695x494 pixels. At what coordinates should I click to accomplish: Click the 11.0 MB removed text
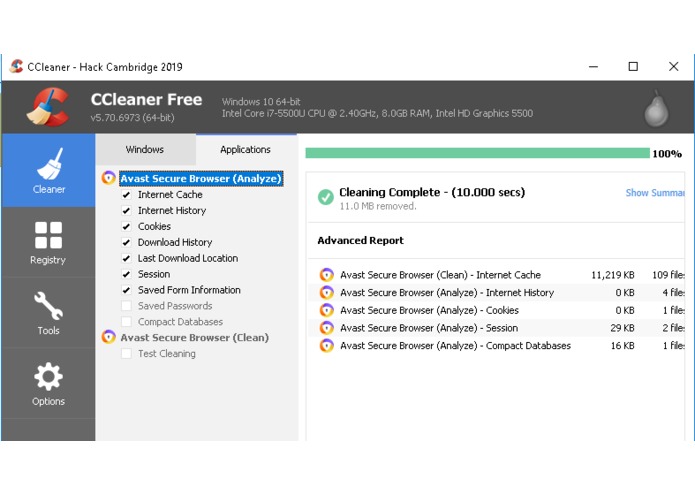(x=378, y=206)
